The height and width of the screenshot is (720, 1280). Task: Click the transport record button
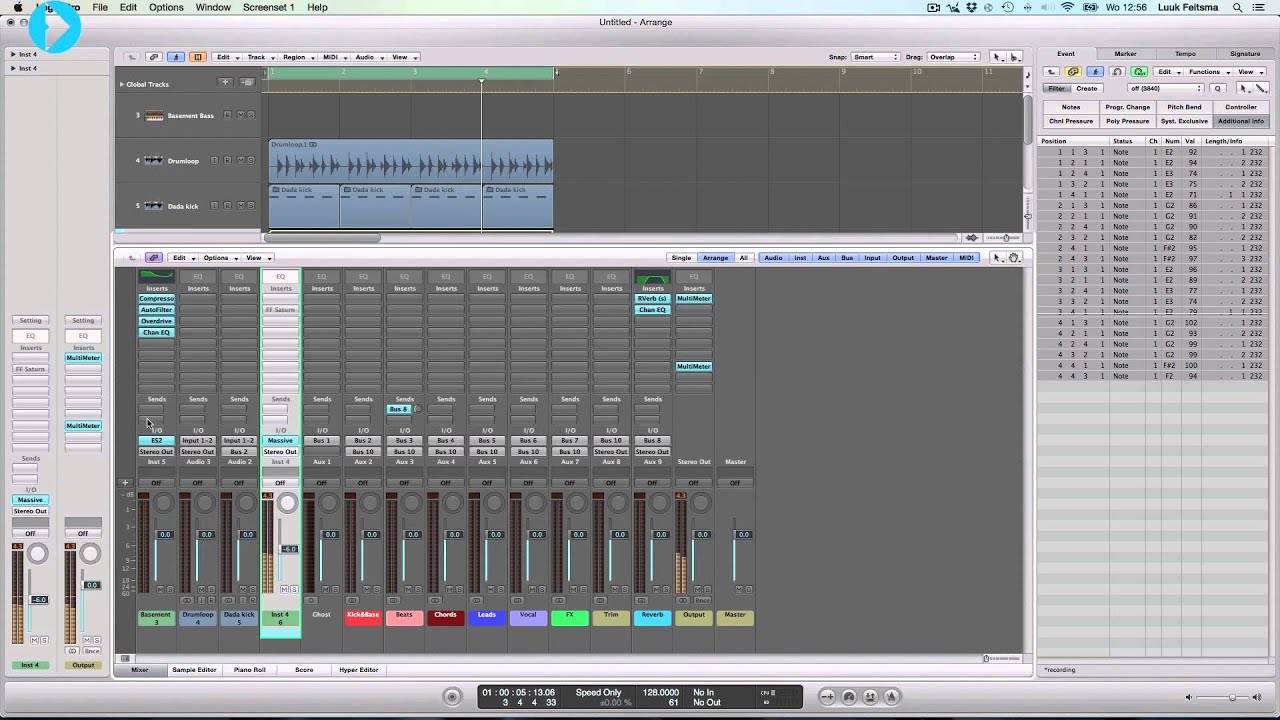(452, 697)
